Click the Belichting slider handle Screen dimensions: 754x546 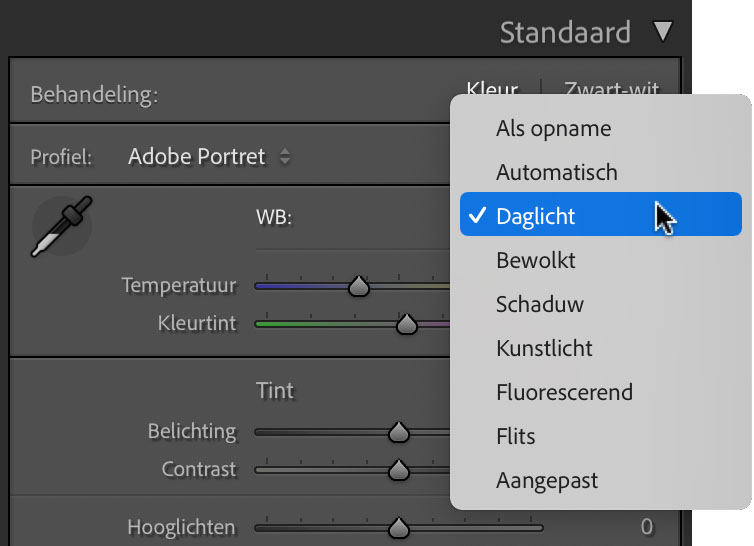click(399, 432)
